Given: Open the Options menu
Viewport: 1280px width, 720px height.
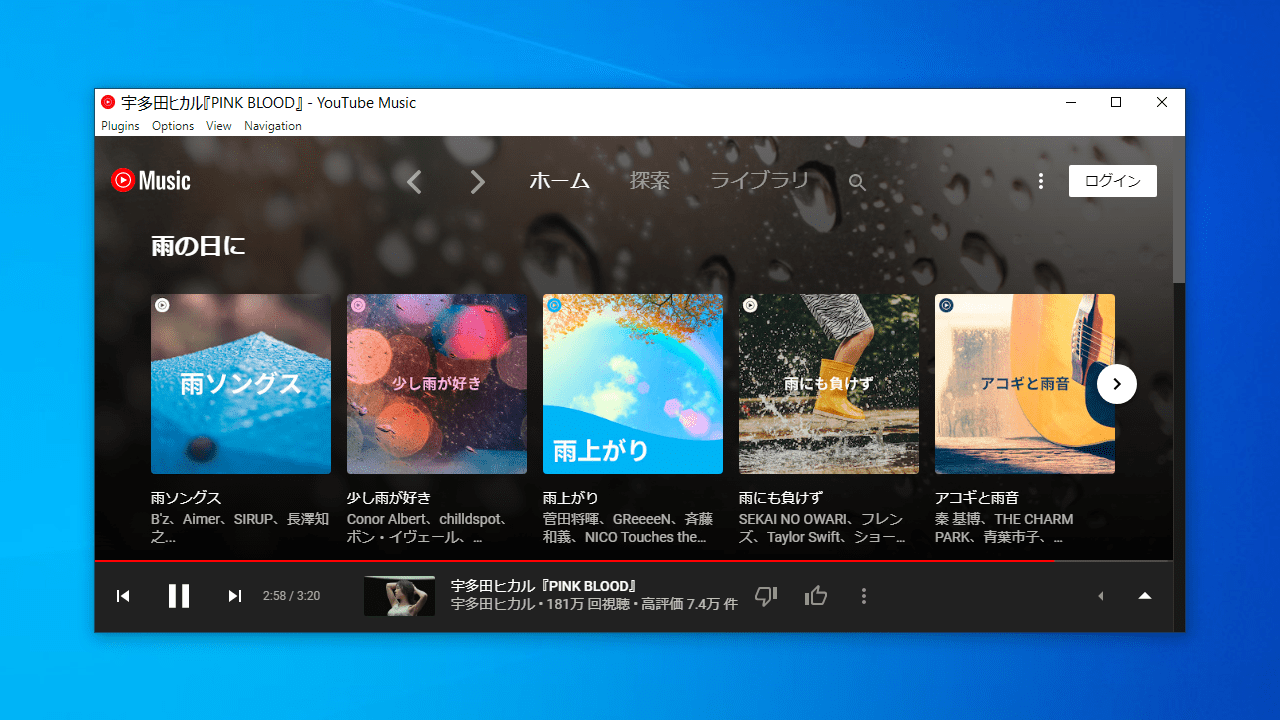Looking at the screenshot, I should [173, 126].
